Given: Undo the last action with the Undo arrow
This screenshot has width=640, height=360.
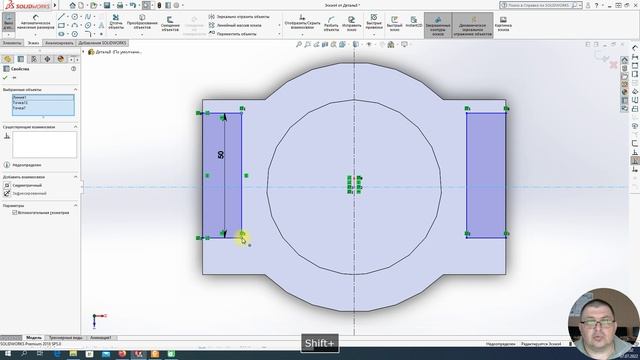Looking at the screenshot, I should tap(133, 5).
